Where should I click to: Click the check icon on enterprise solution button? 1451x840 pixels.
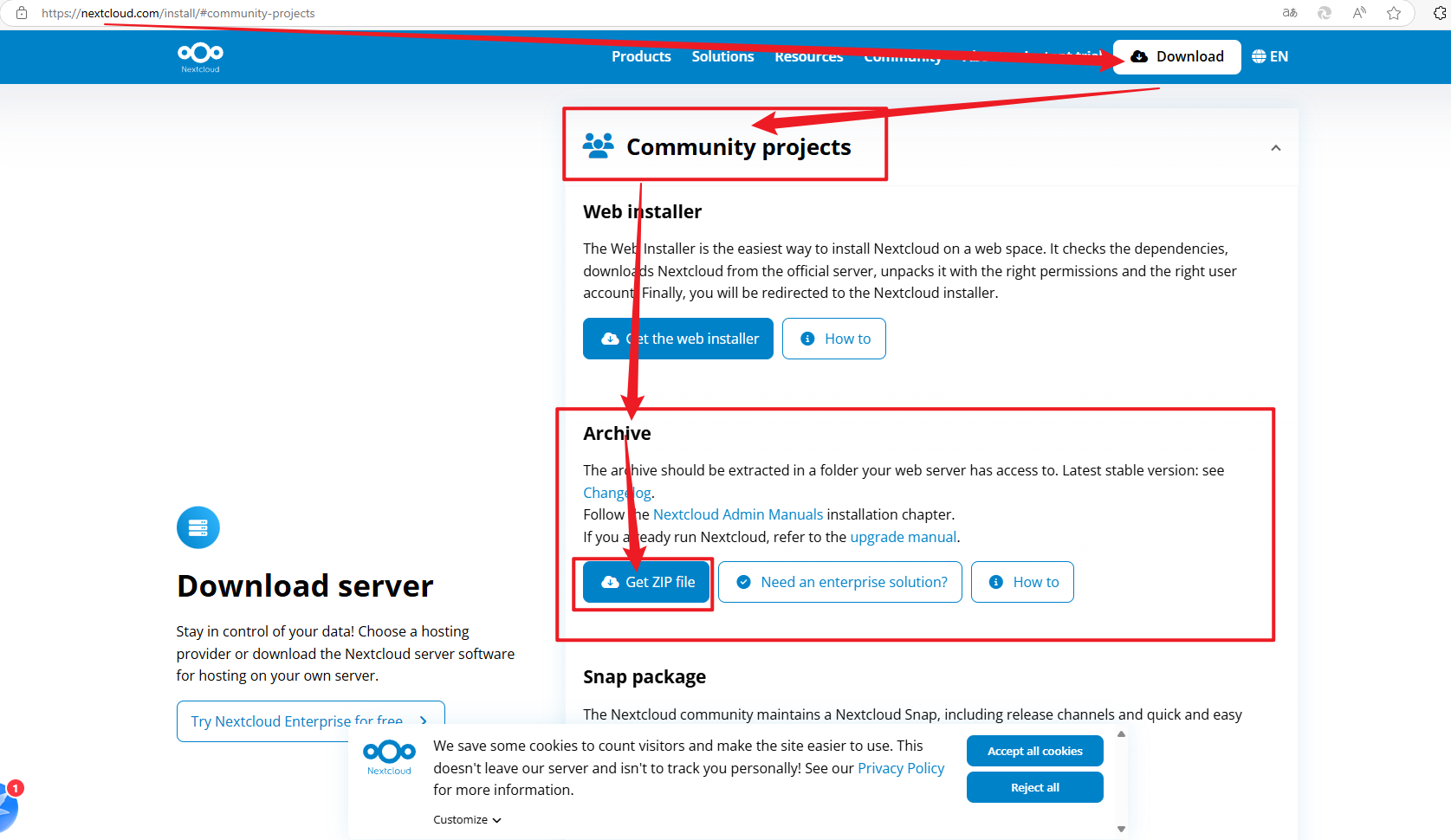[x=743, y=582]
